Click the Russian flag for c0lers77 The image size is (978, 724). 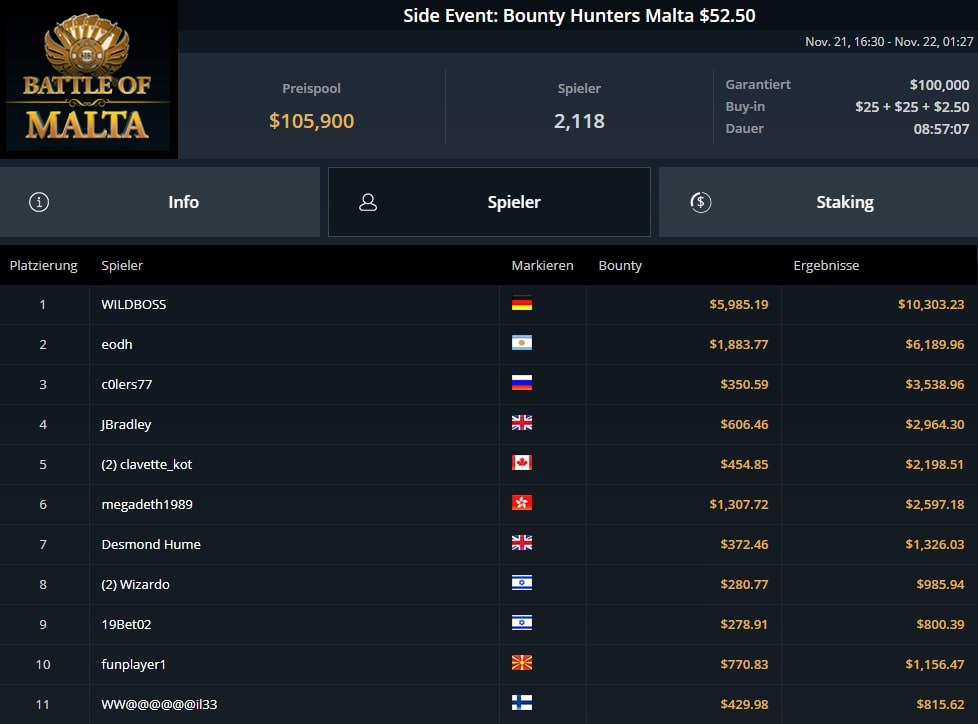521,384
